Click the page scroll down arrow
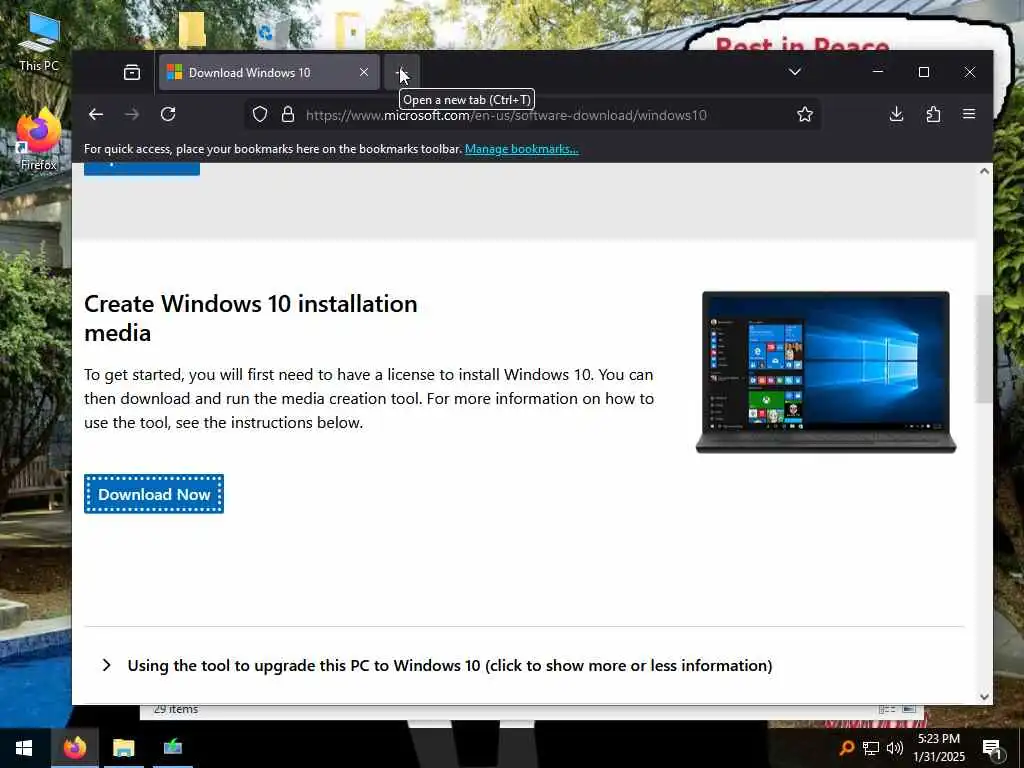 click(984, 696)
